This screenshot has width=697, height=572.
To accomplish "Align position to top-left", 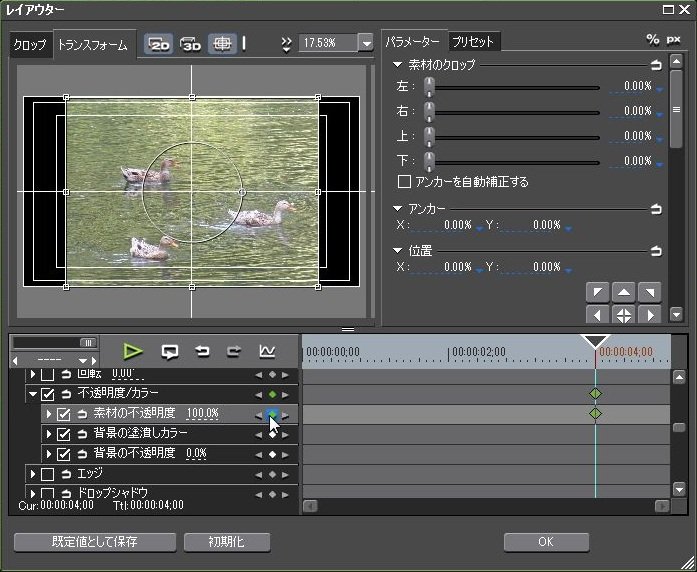I will tap(598, 292).
